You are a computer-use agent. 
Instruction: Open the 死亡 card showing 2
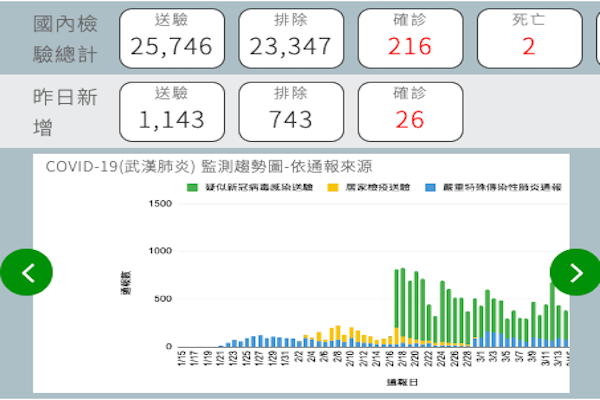(x=528, y=37)
